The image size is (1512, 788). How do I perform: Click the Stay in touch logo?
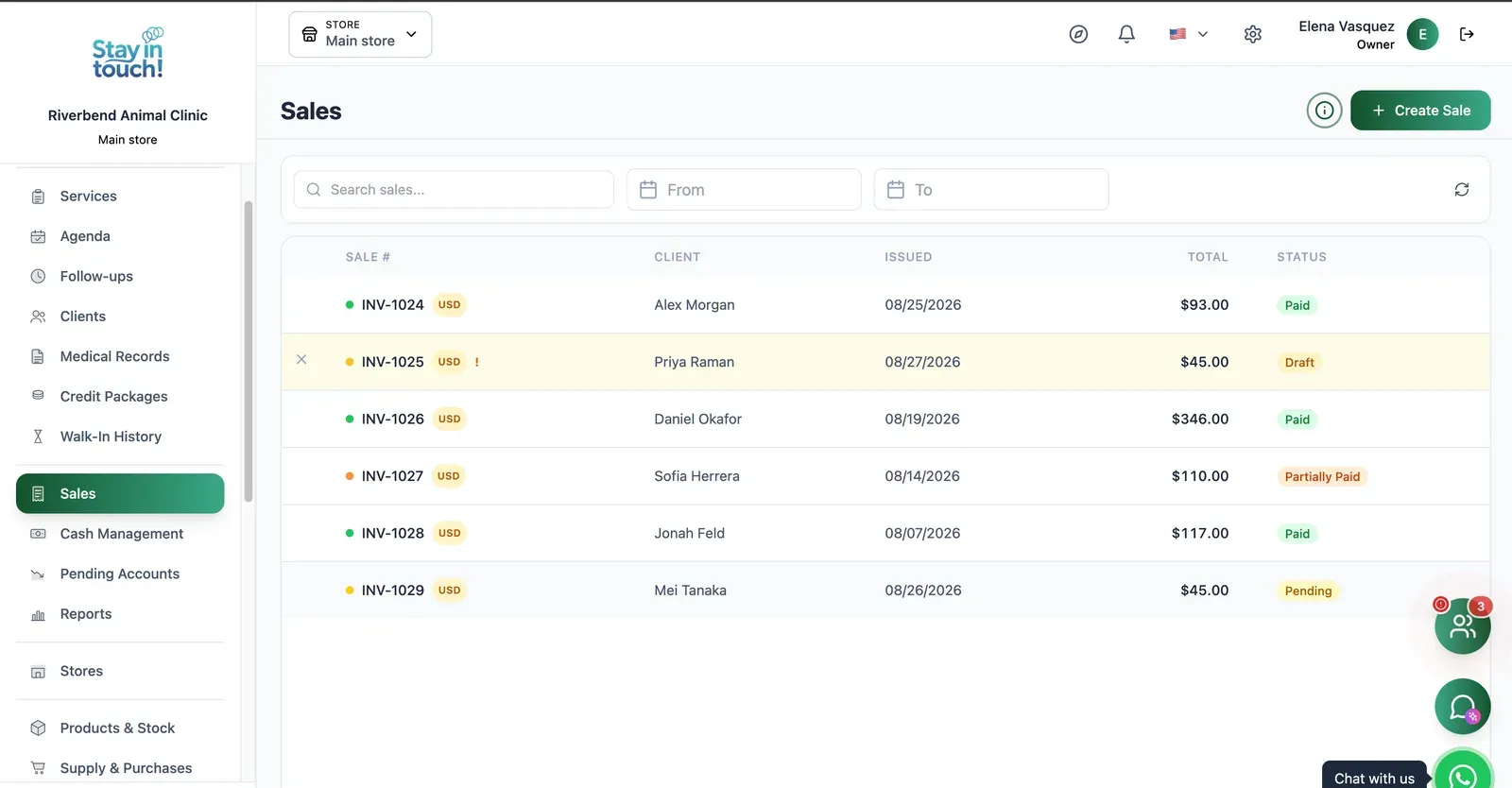coord(128,53)
